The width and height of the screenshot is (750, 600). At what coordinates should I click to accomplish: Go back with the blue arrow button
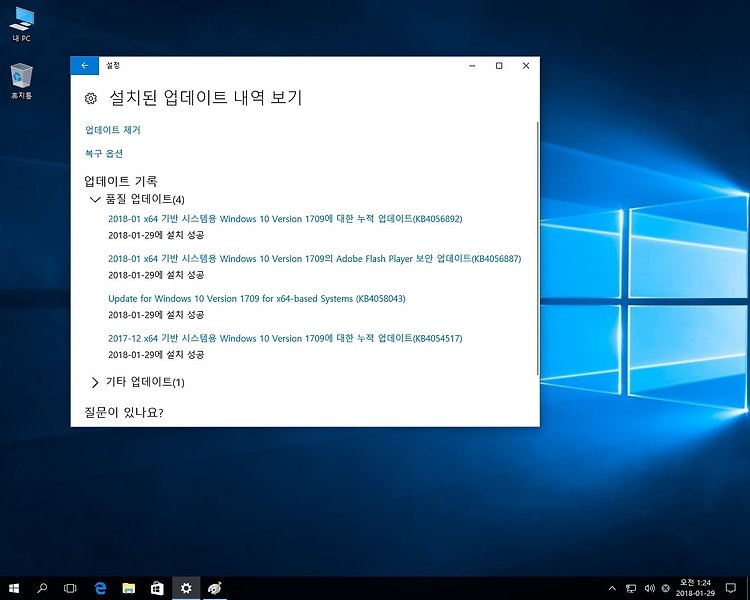[85, 66]
